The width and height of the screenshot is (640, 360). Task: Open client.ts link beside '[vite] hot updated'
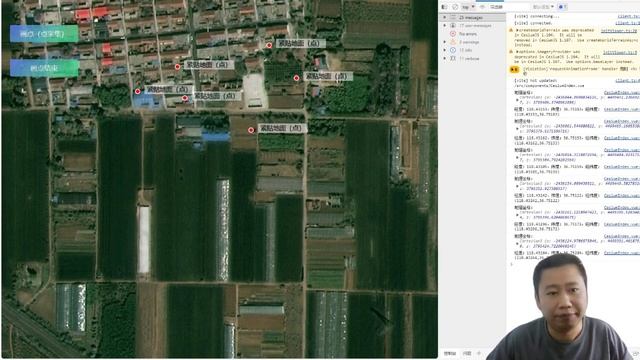coord(629,81)
